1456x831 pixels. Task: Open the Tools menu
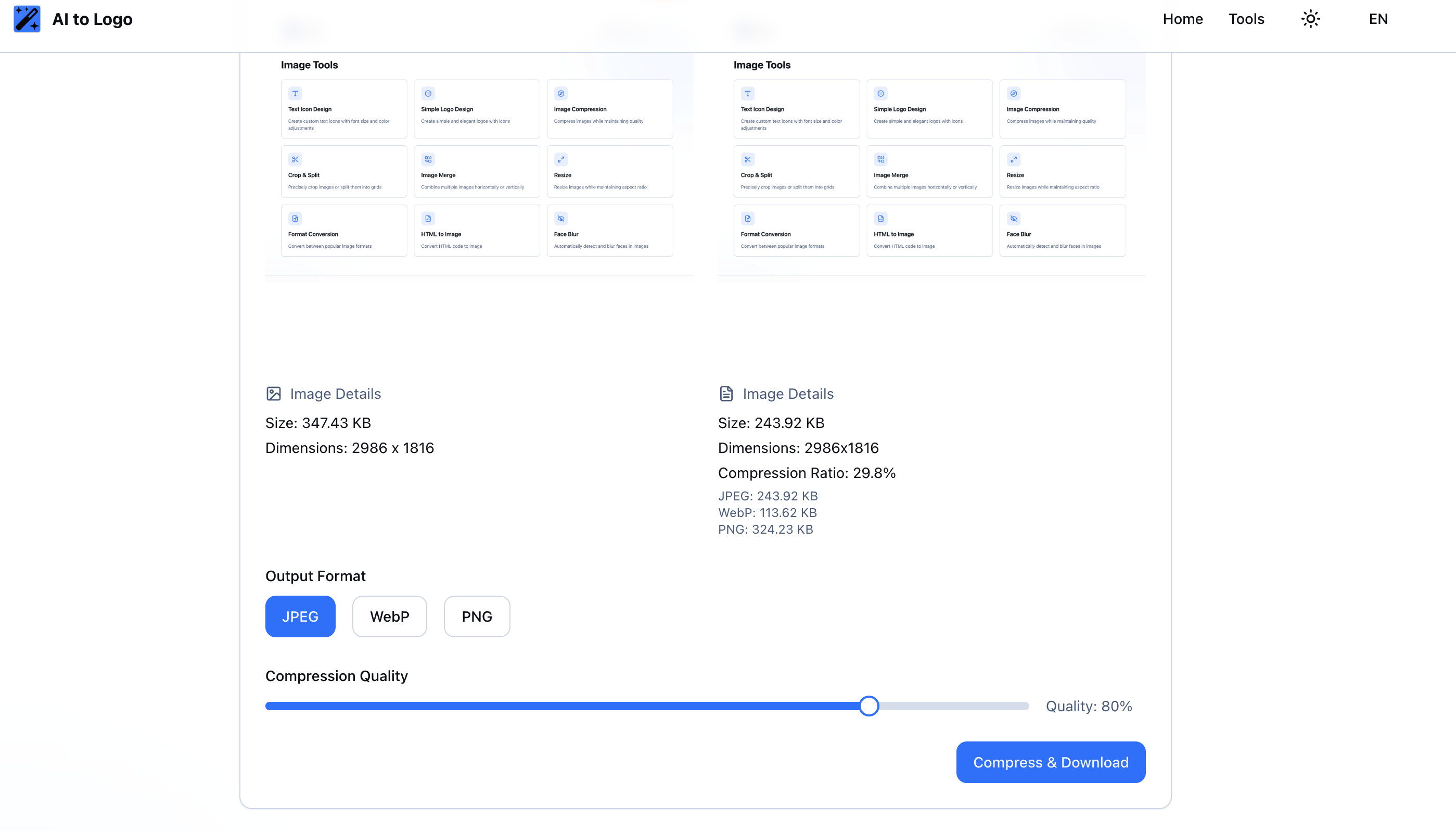click(x=1246, y=19)
